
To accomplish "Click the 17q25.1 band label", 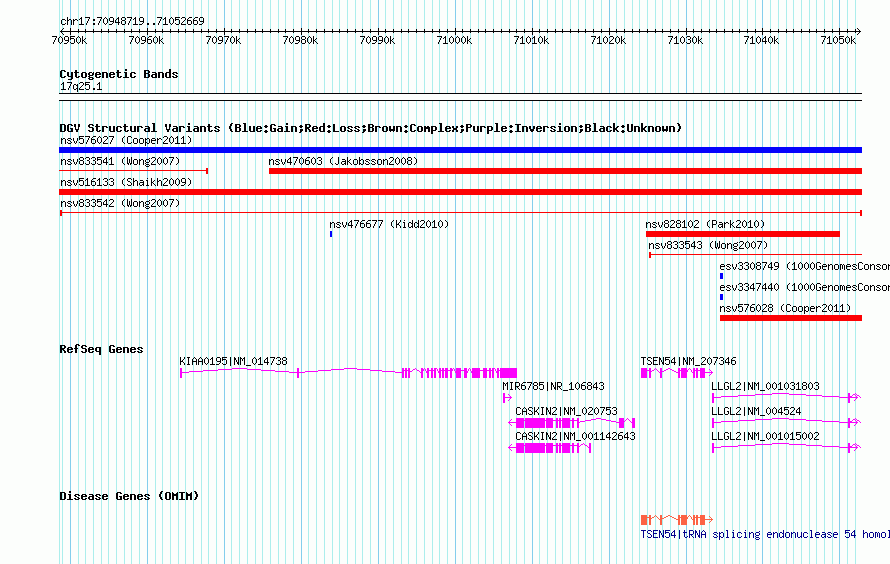I will tap(81, 86).
